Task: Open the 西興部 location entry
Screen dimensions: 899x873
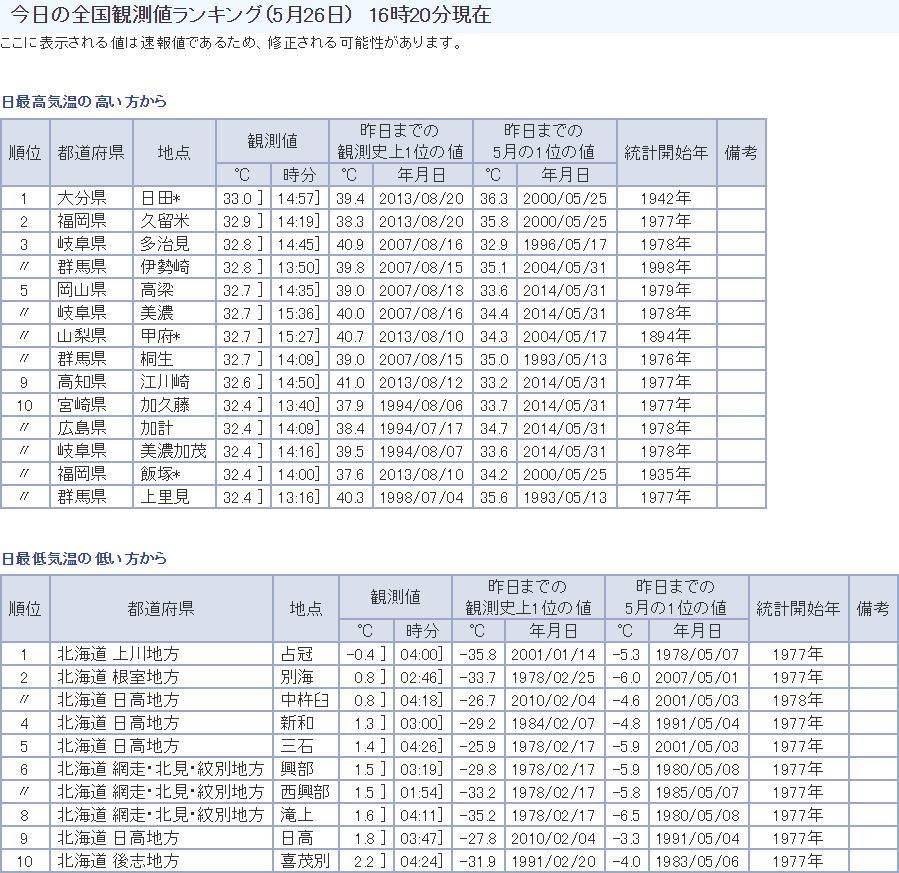Action: [304, 792]
